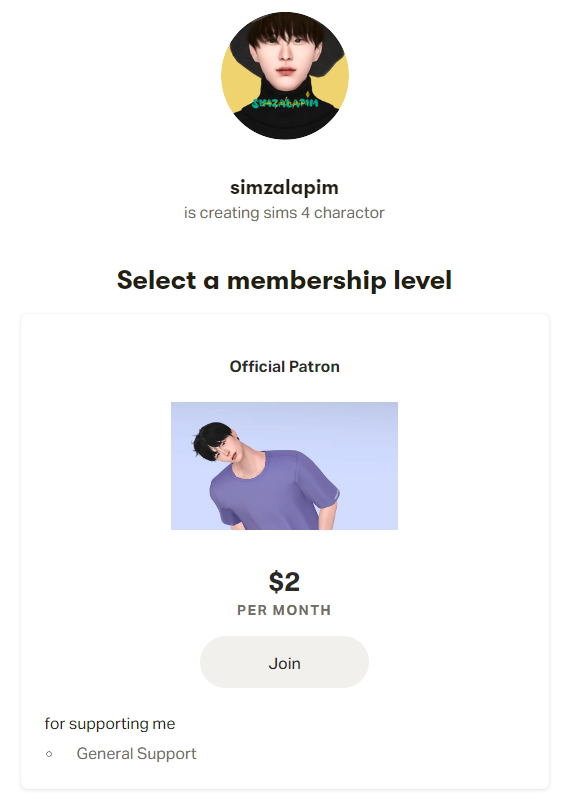Click the simzalapim creator name

tap(284, 187)
